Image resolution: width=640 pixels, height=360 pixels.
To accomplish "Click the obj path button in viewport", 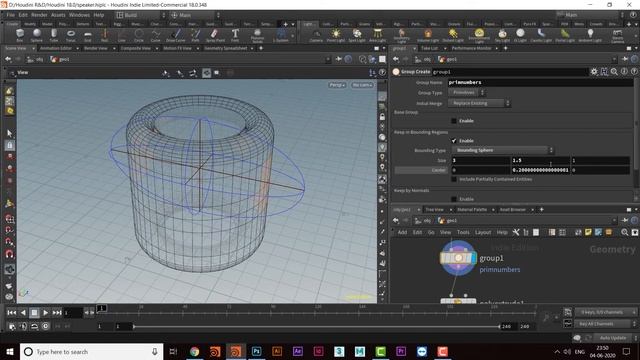I will pos(35,60).
